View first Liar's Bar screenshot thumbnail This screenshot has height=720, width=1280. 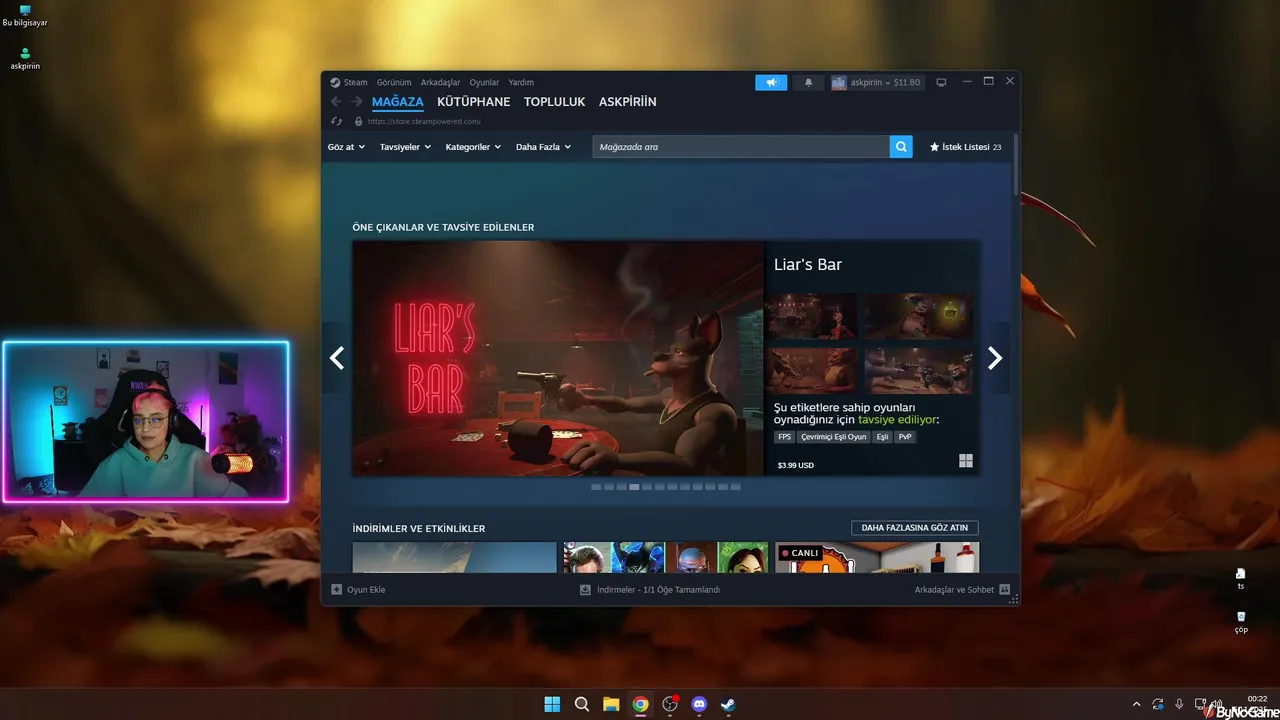pos(812,316)
